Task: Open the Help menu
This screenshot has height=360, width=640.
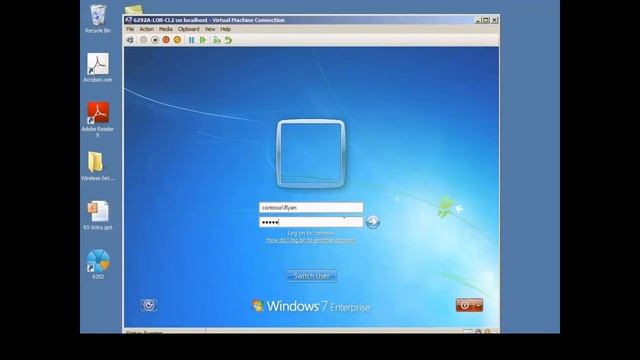Action: 226,29
